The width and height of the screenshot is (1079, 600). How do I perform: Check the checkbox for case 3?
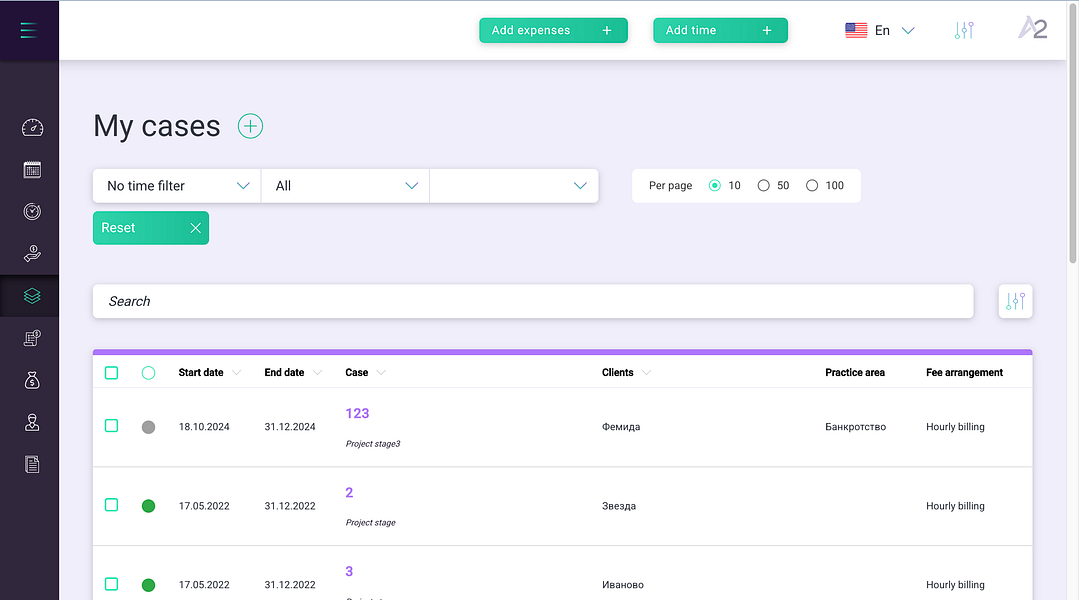point(111,584)
